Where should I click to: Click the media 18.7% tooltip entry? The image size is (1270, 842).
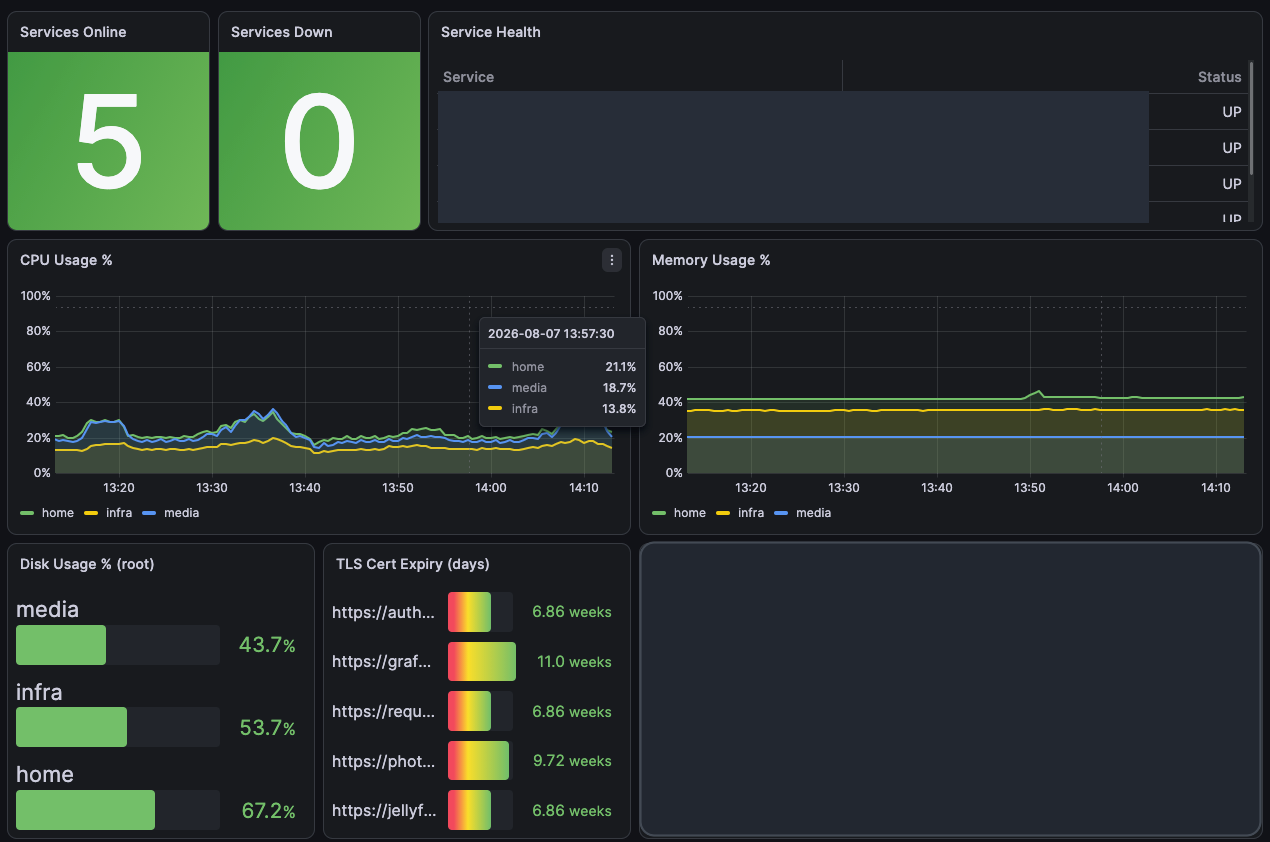tap(562, 388)
